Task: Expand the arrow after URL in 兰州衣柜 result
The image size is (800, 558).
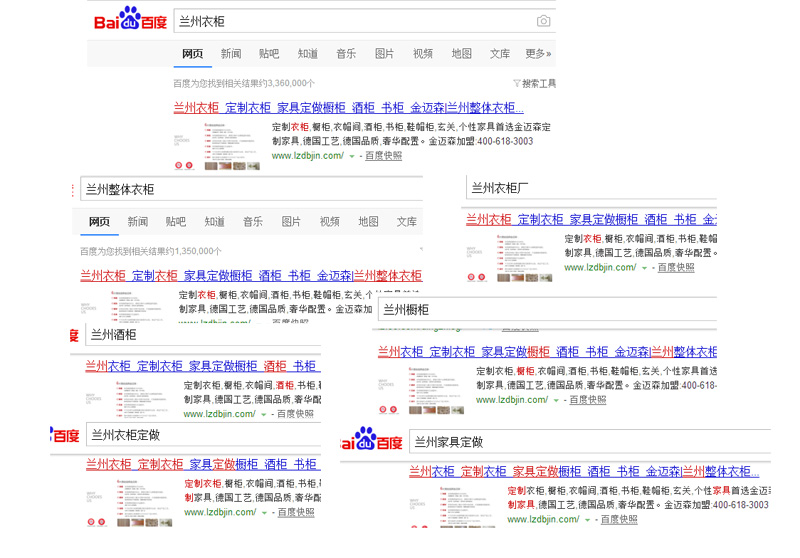Action: 352,157
